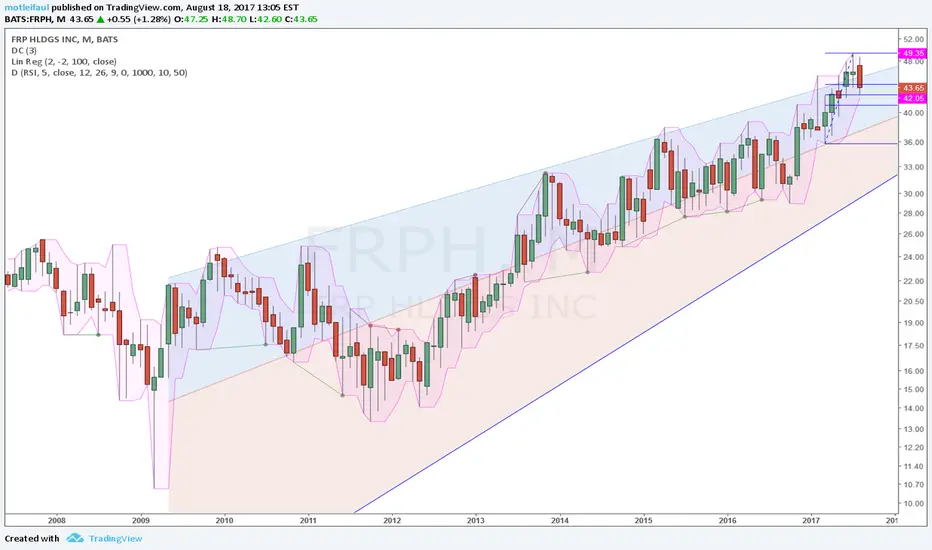Viewport: 932px width, 550px height.
Task: Click the 2011 label on time axis
Action: tap(308, 520)
